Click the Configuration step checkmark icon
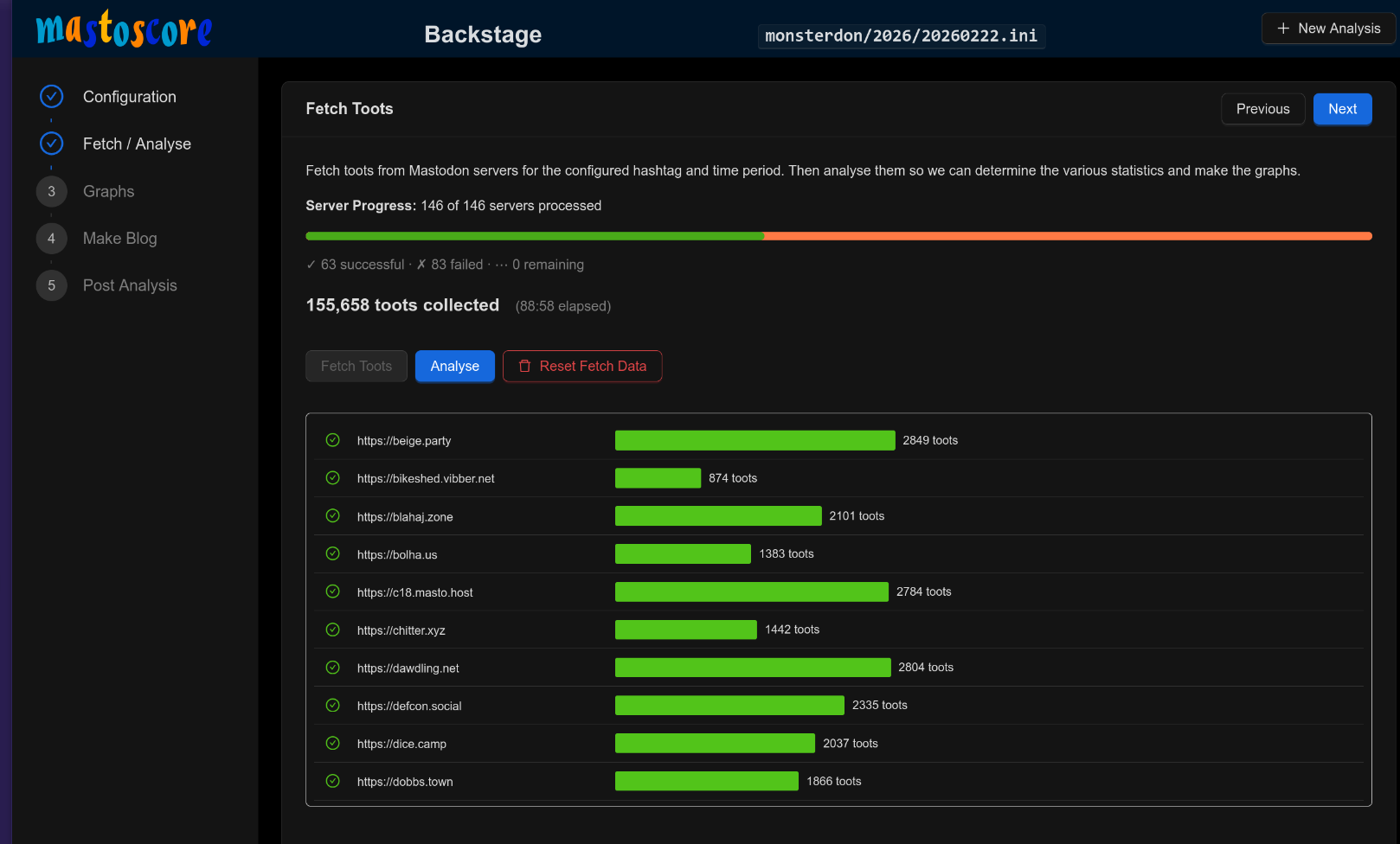The height and width of the screenshot is (844, 1400). click(x=52, y=96)
